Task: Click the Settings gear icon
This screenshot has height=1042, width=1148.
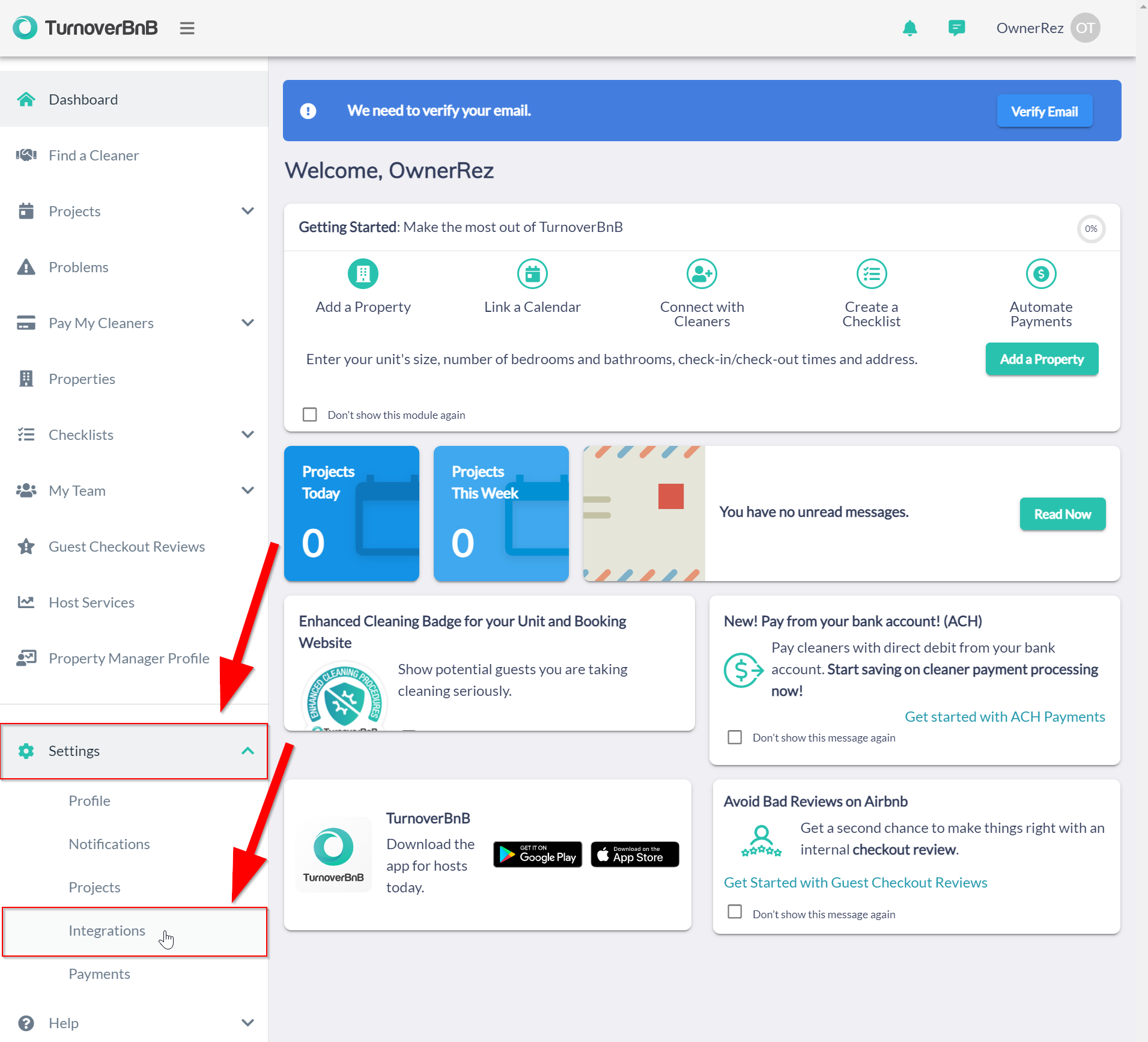Action: (x=26, y=751)
